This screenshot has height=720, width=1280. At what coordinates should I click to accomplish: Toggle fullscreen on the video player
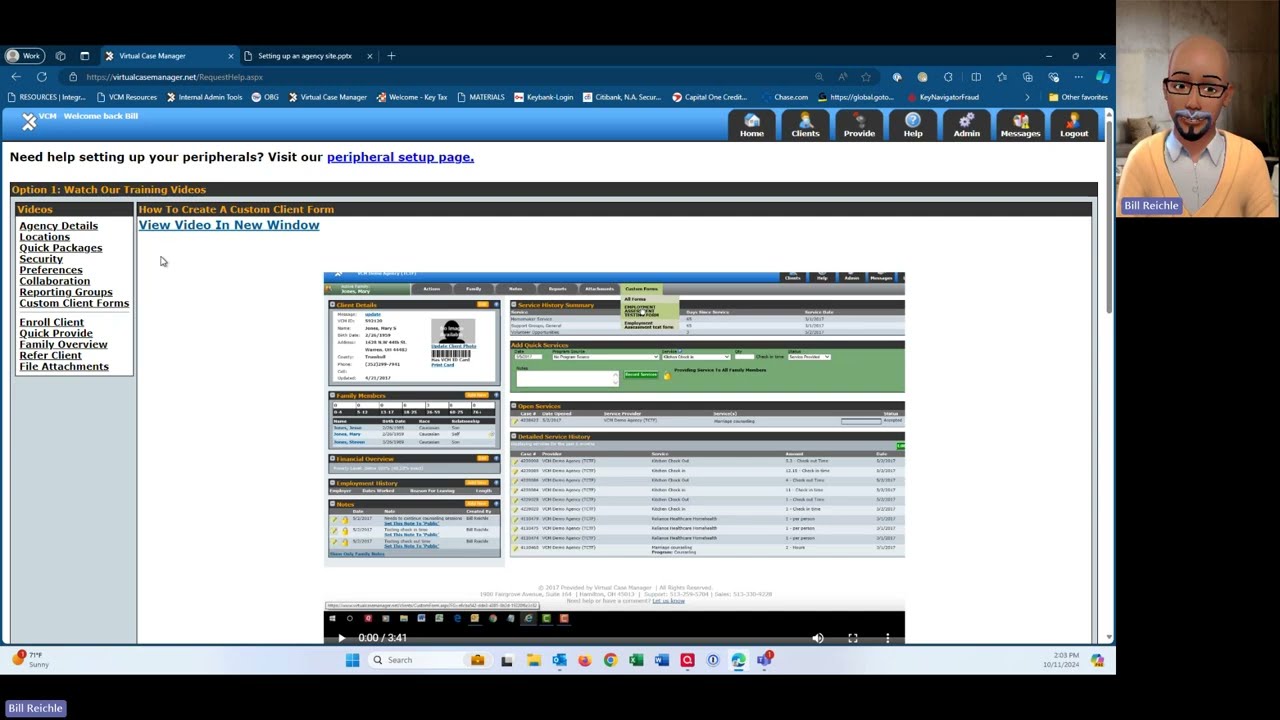coord(853,638)
